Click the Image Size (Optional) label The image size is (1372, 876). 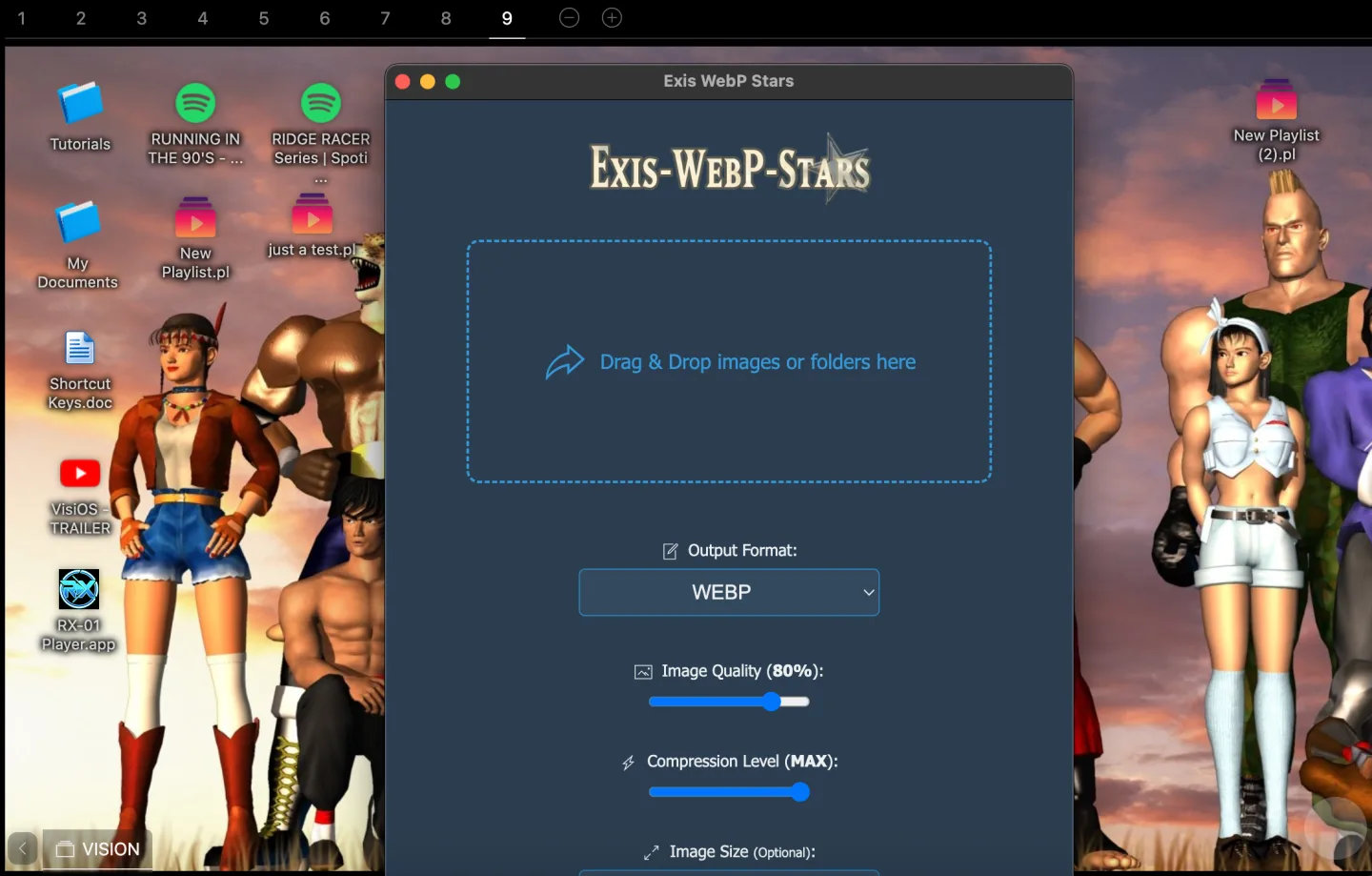click(742, 852)
